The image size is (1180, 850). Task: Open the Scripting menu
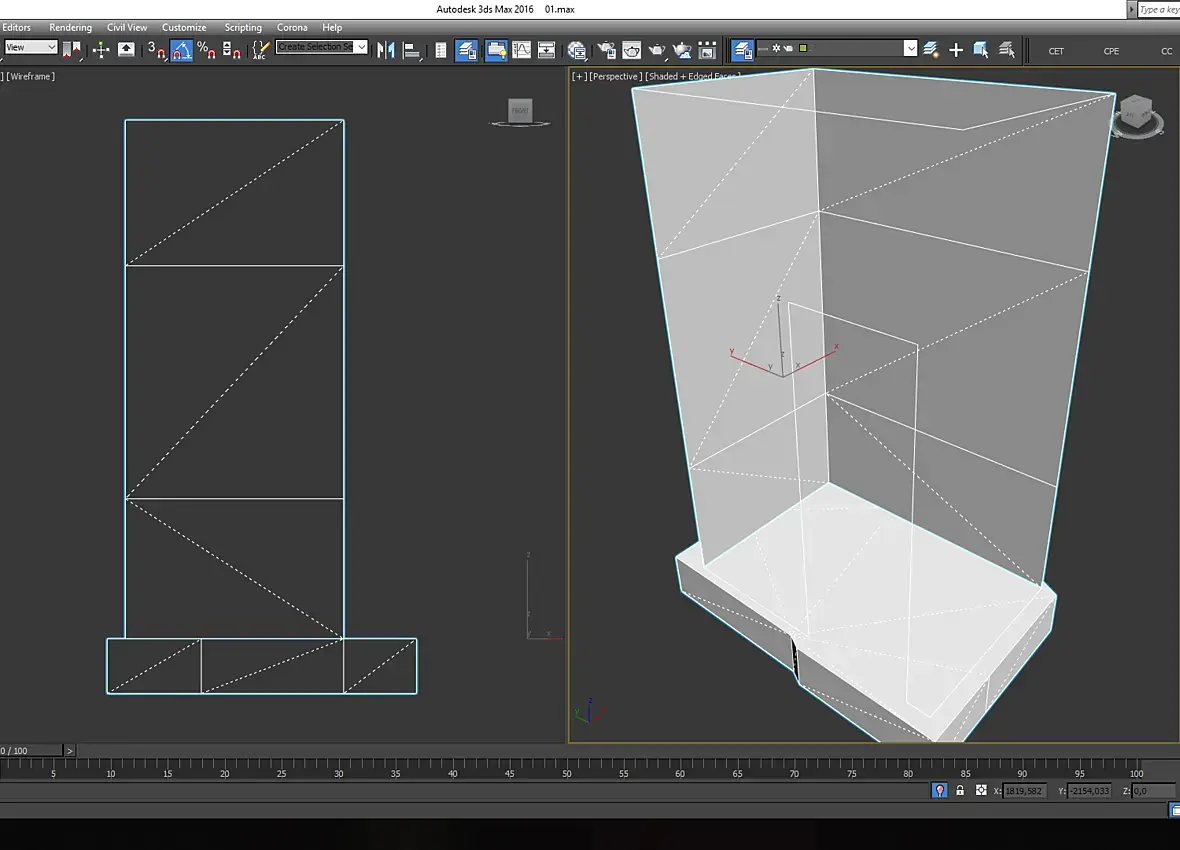(242, 27)
